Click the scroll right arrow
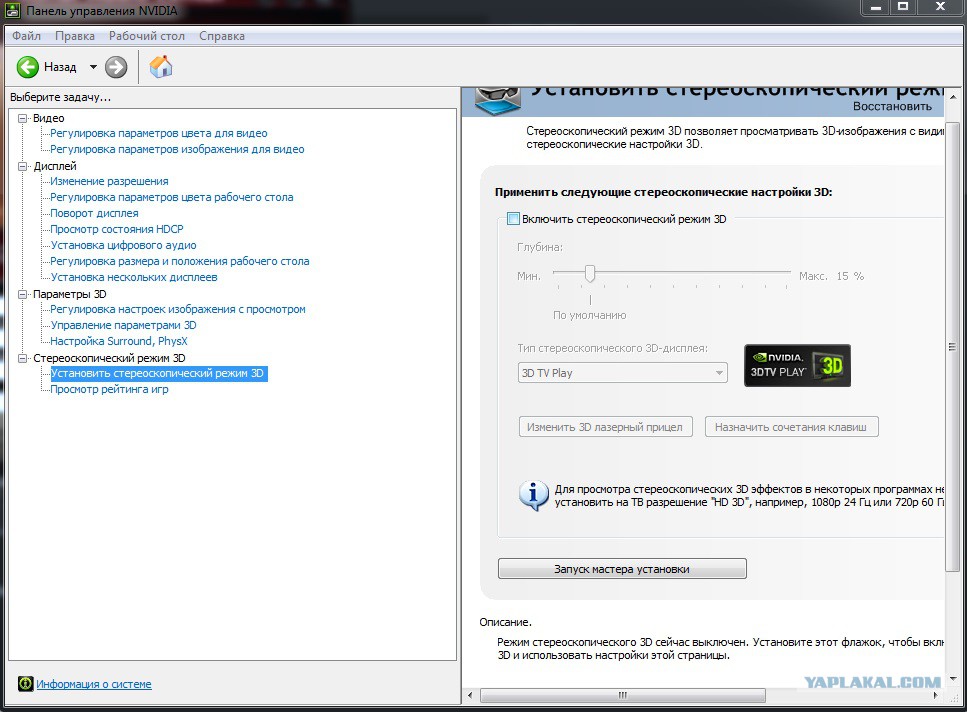Screen dimensions: 967x712 pos(936,695)
